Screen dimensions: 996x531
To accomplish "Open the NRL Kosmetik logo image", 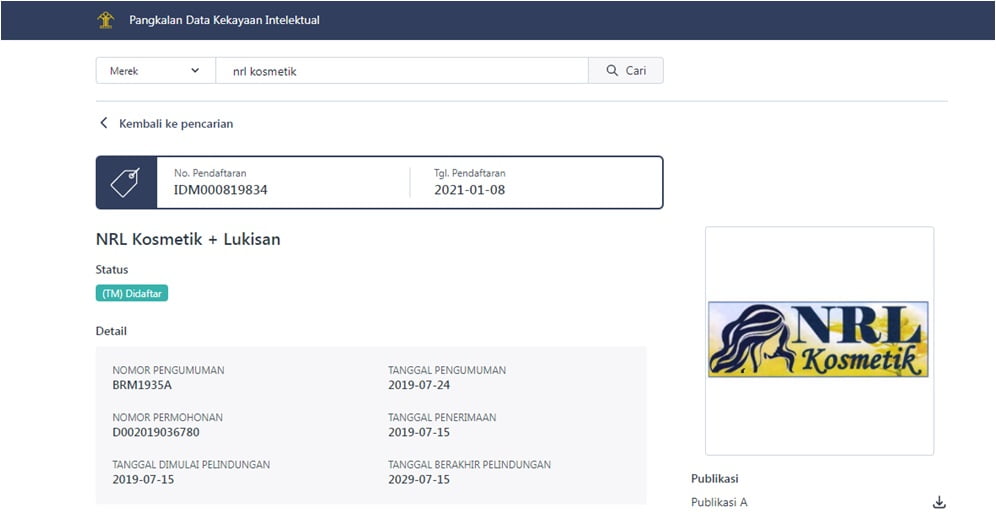I will tap(818, 340).
